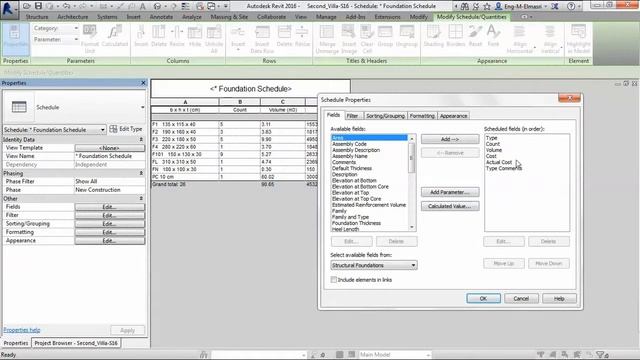The height and width of the screenshot is (360, 640).
Task: Click Edit Type button in Properties panel
Action: tap(126, 129)
